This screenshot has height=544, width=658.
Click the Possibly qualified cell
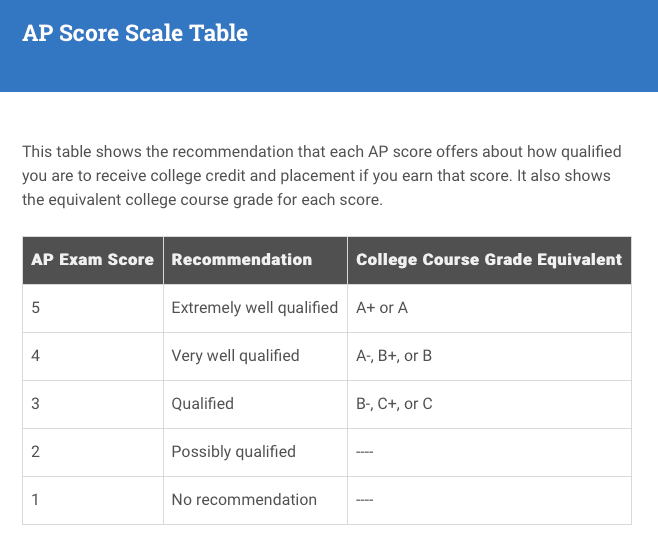(x=255, y=452)
